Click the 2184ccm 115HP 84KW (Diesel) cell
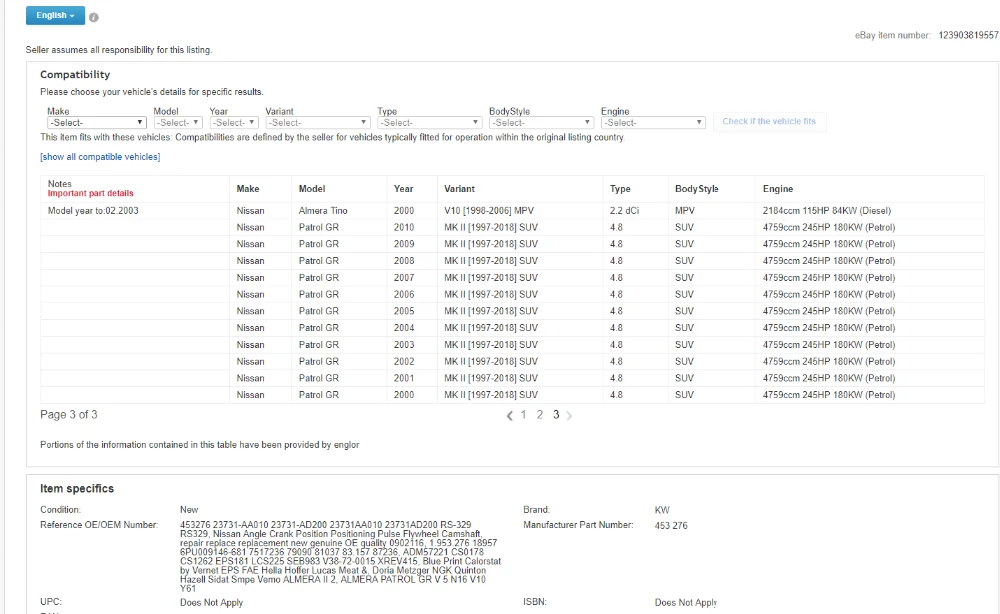The width and height of the screenshot is (1000, 614). point(827,211)
